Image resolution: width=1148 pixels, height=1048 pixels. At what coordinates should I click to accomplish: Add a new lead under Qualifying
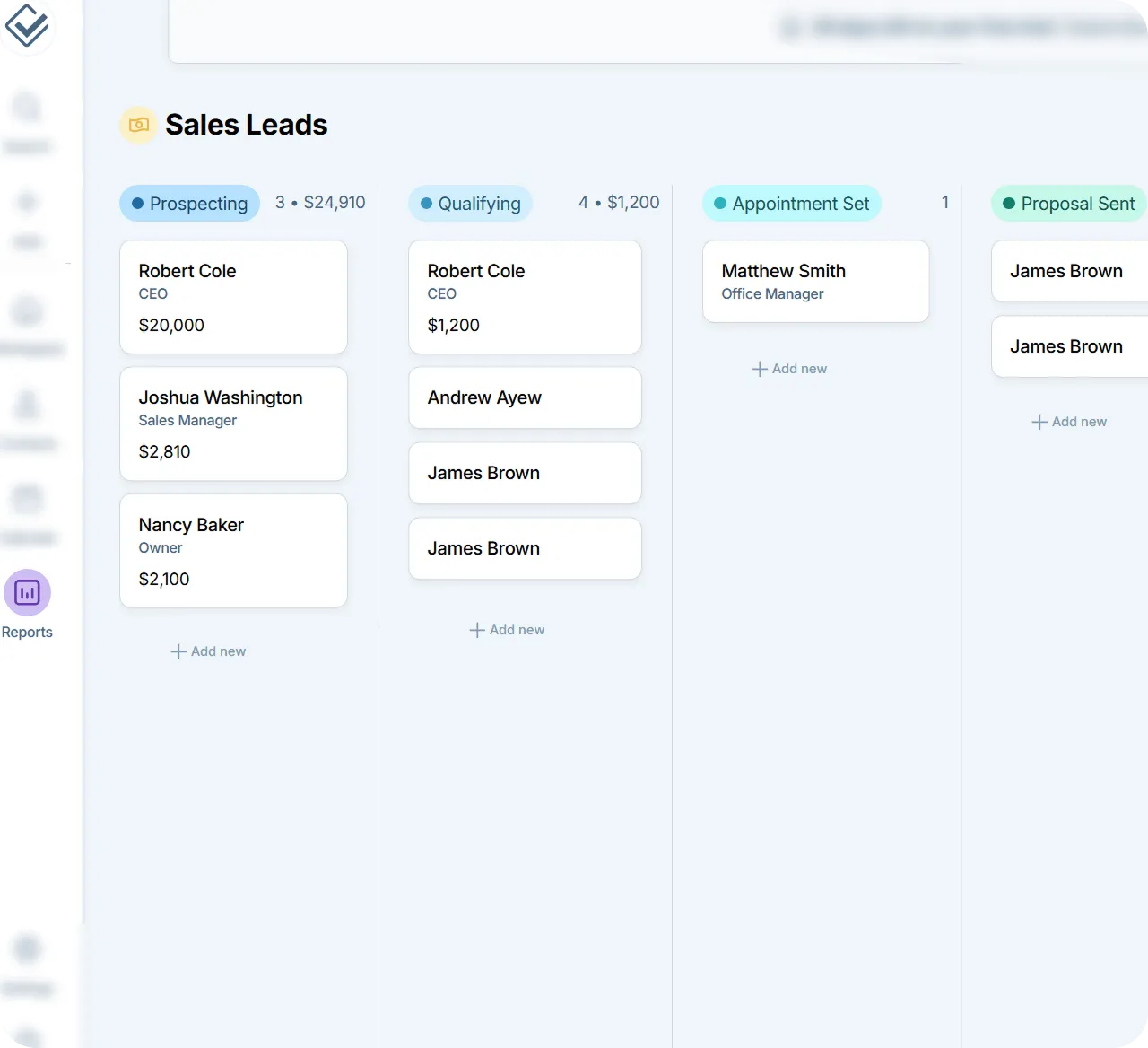pyautogui.click(x=507, y=630)
